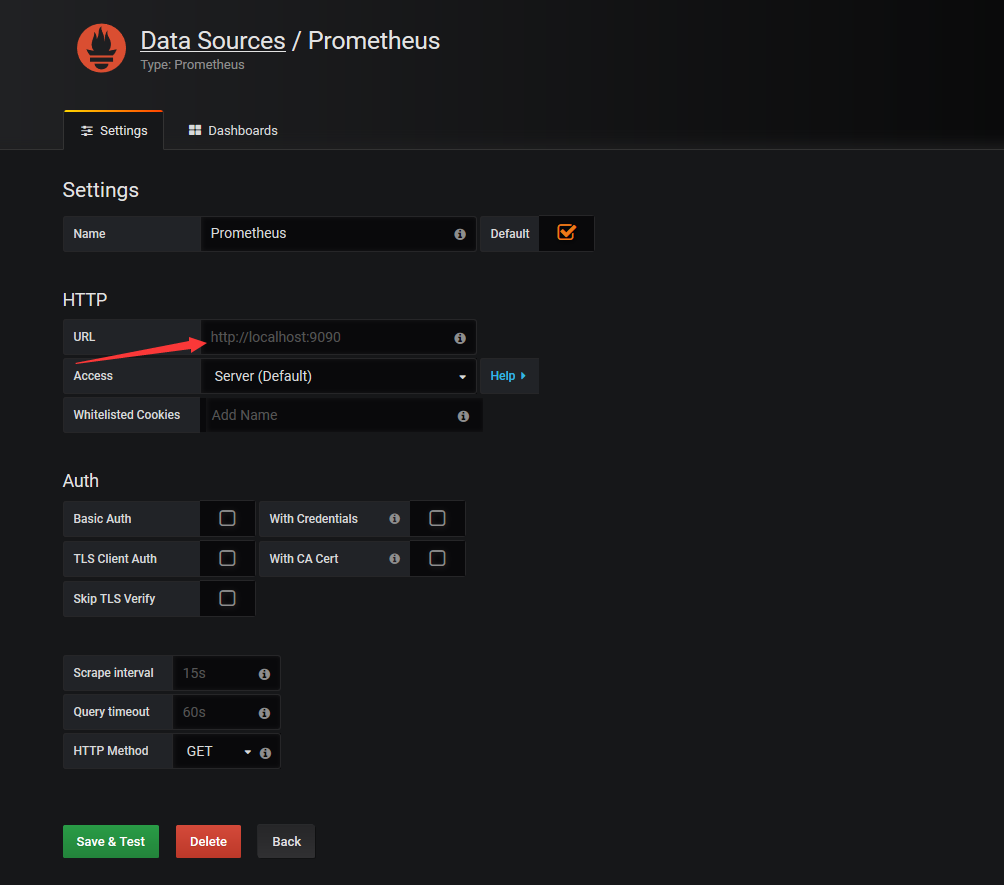Click the Auth section heading
The image size is (1004, 885).
(81, 481)
